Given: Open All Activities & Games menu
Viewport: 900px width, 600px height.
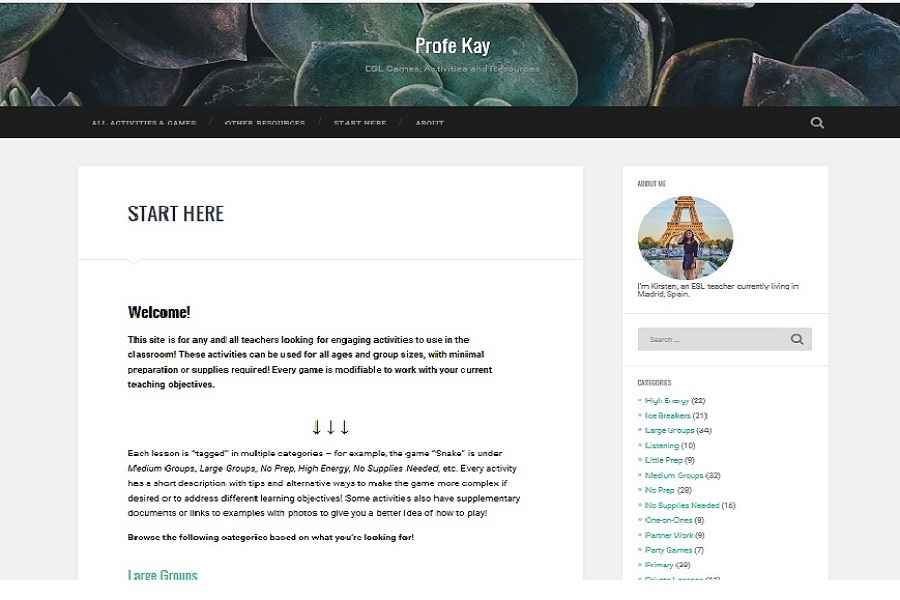Looking at the screenshot, I should click(144, 123).
